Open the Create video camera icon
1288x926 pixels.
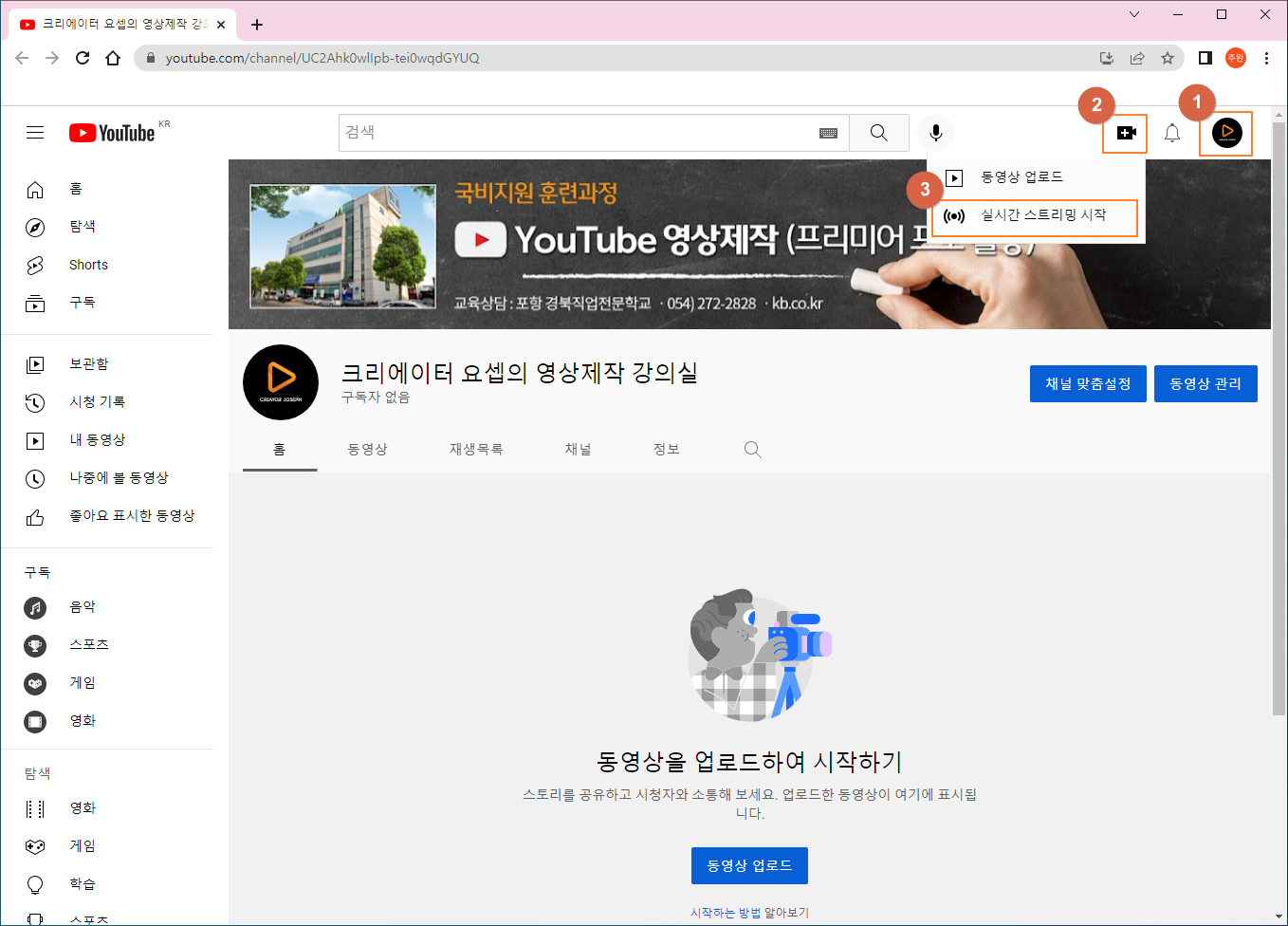pos(1126,133)
